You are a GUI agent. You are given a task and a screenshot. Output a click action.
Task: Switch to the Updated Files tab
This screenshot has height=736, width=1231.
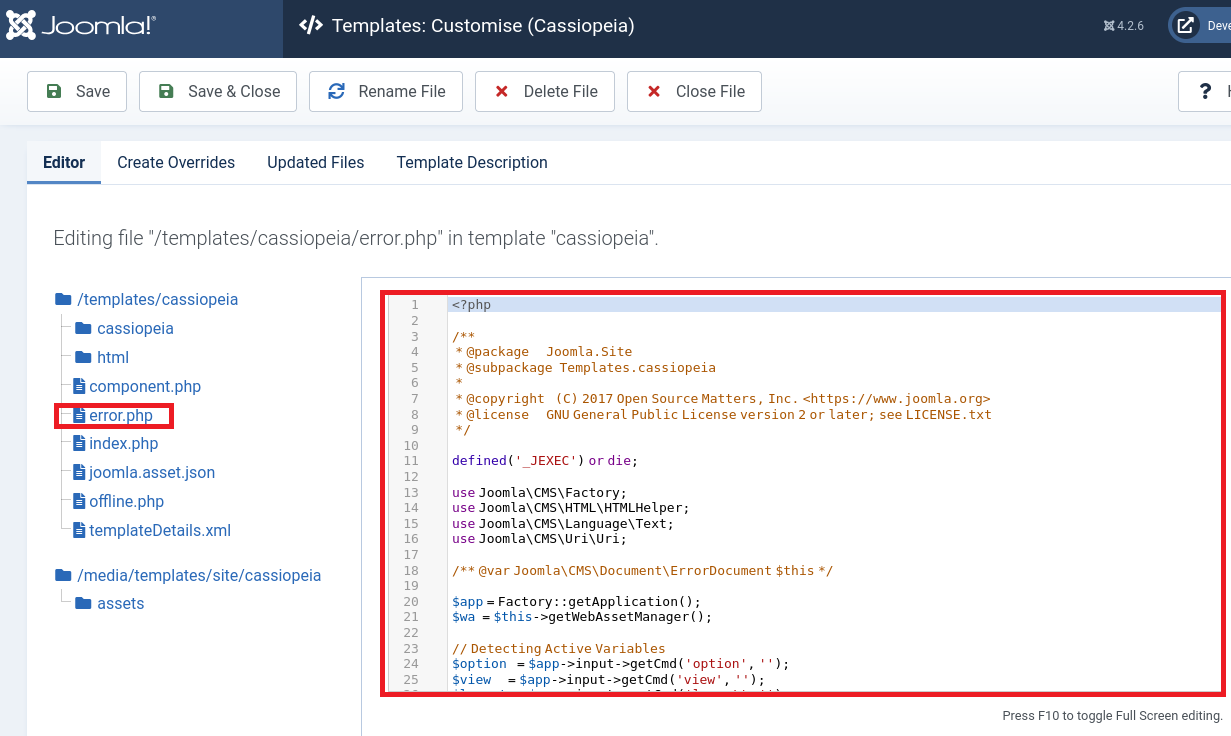coord(315,162)
